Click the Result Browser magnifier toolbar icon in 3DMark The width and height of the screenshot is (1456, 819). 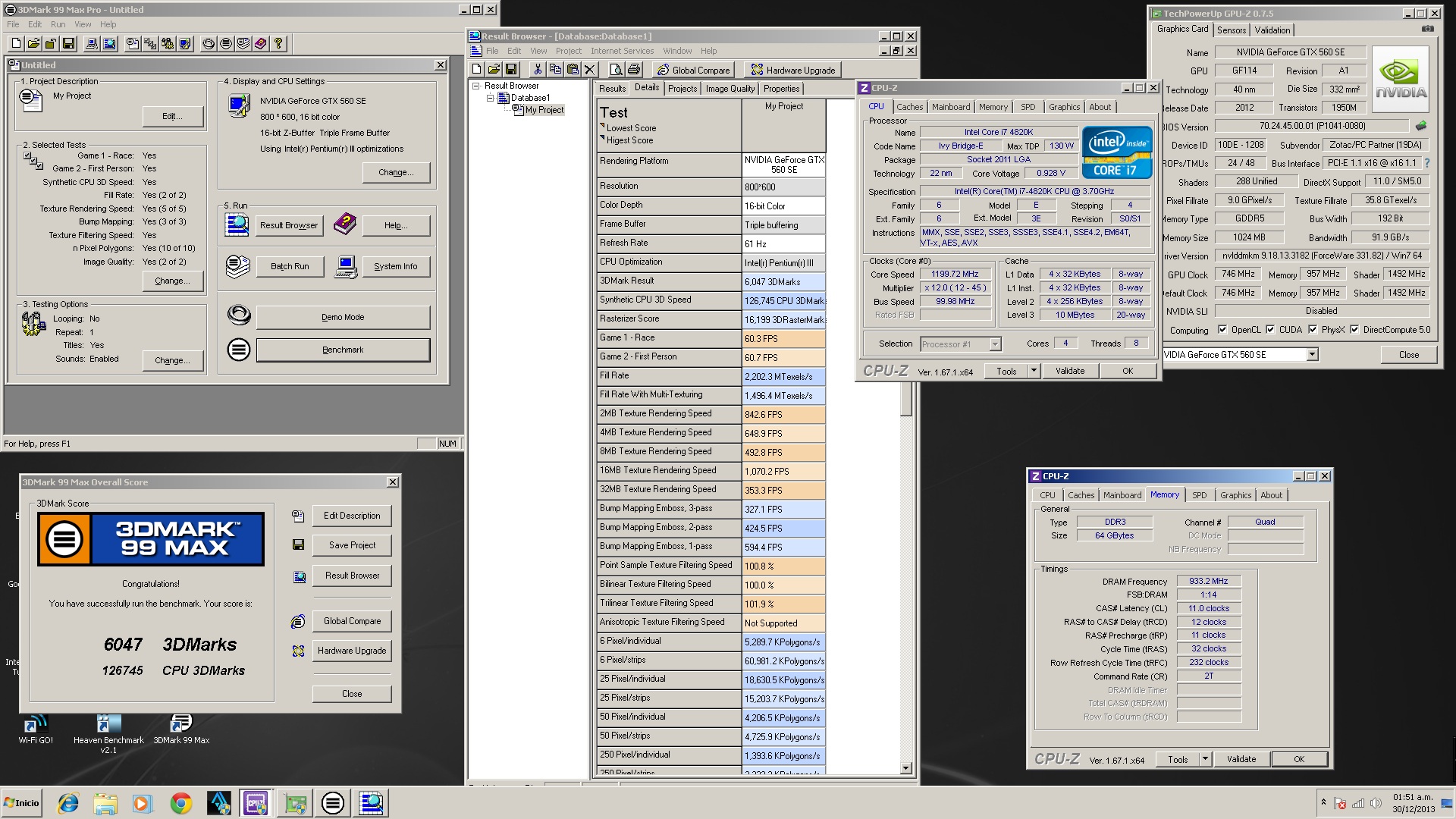click(x=110, y=43)
